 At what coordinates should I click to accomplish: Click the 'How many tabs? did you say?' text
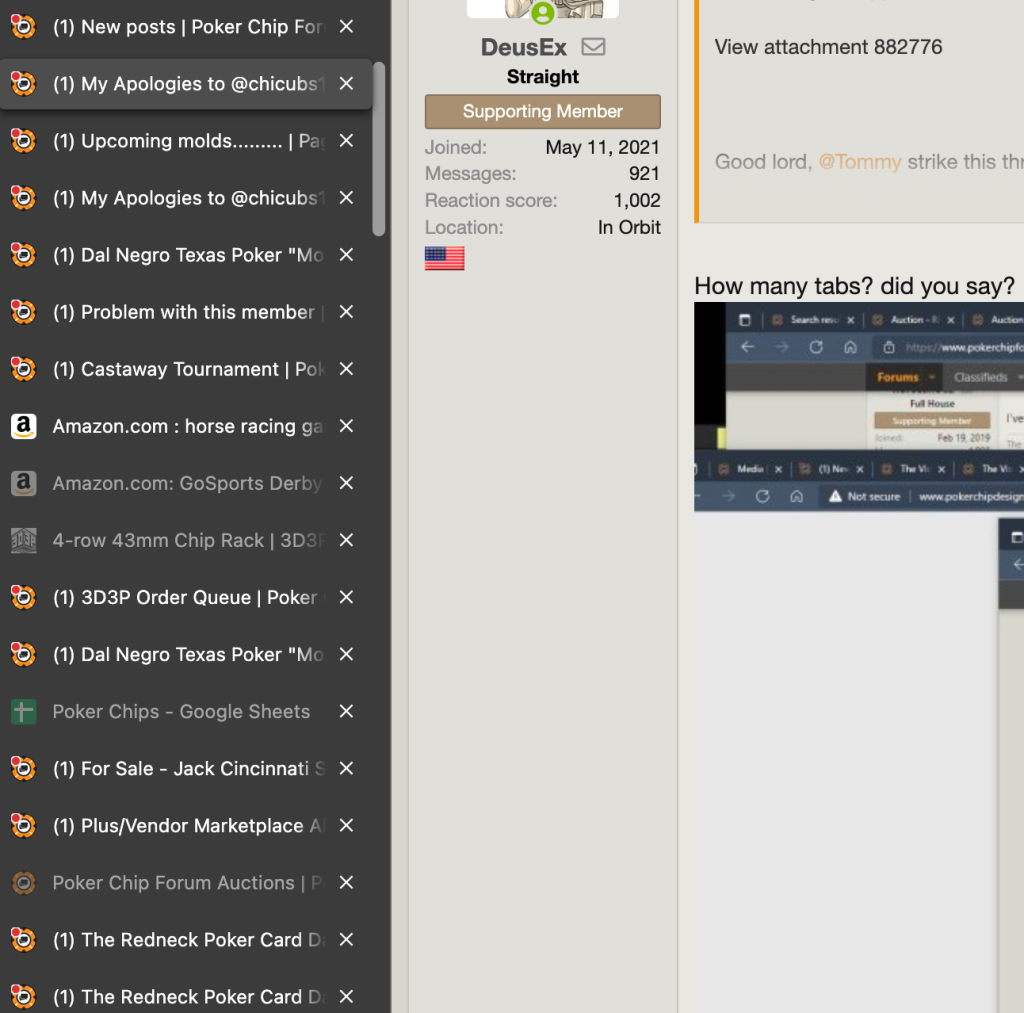[x=854, y=286]
